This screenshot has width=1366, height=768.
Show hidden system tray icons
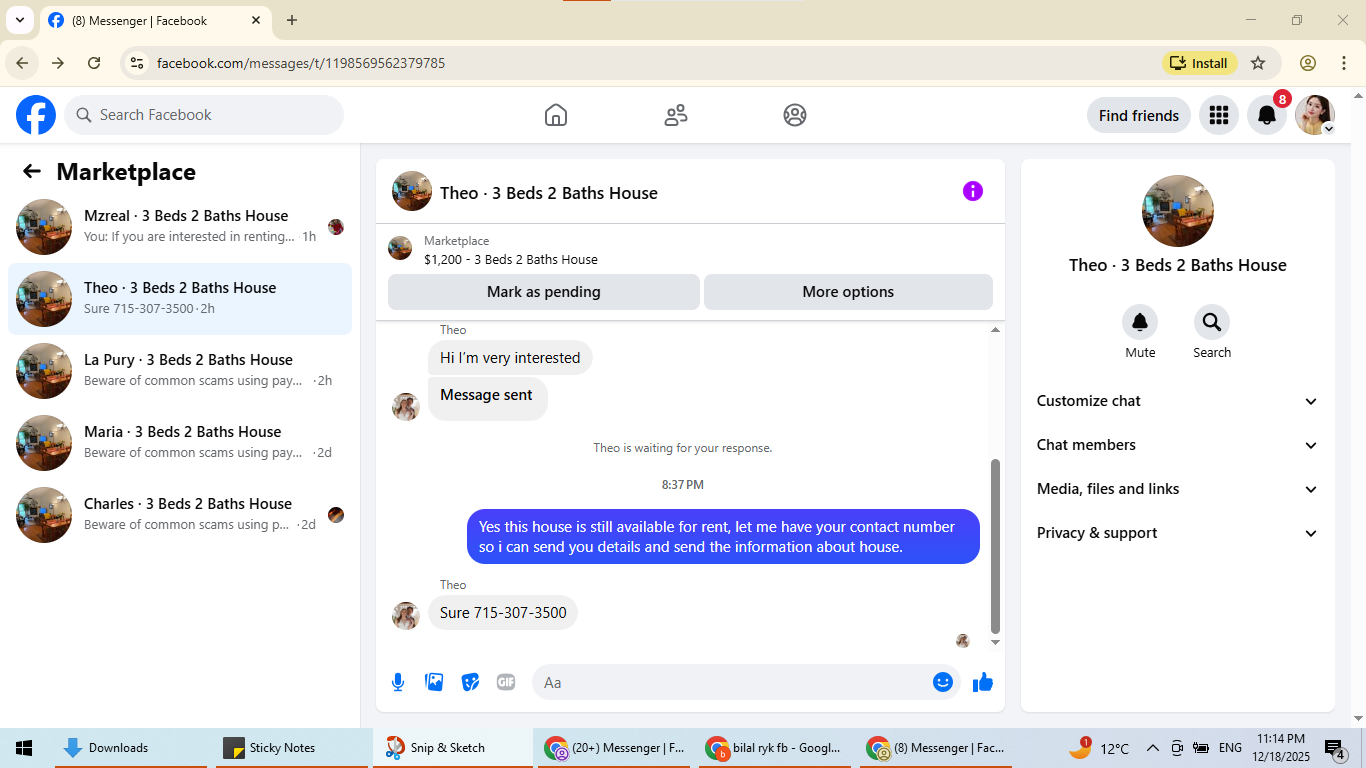[x=1152, y=748]
